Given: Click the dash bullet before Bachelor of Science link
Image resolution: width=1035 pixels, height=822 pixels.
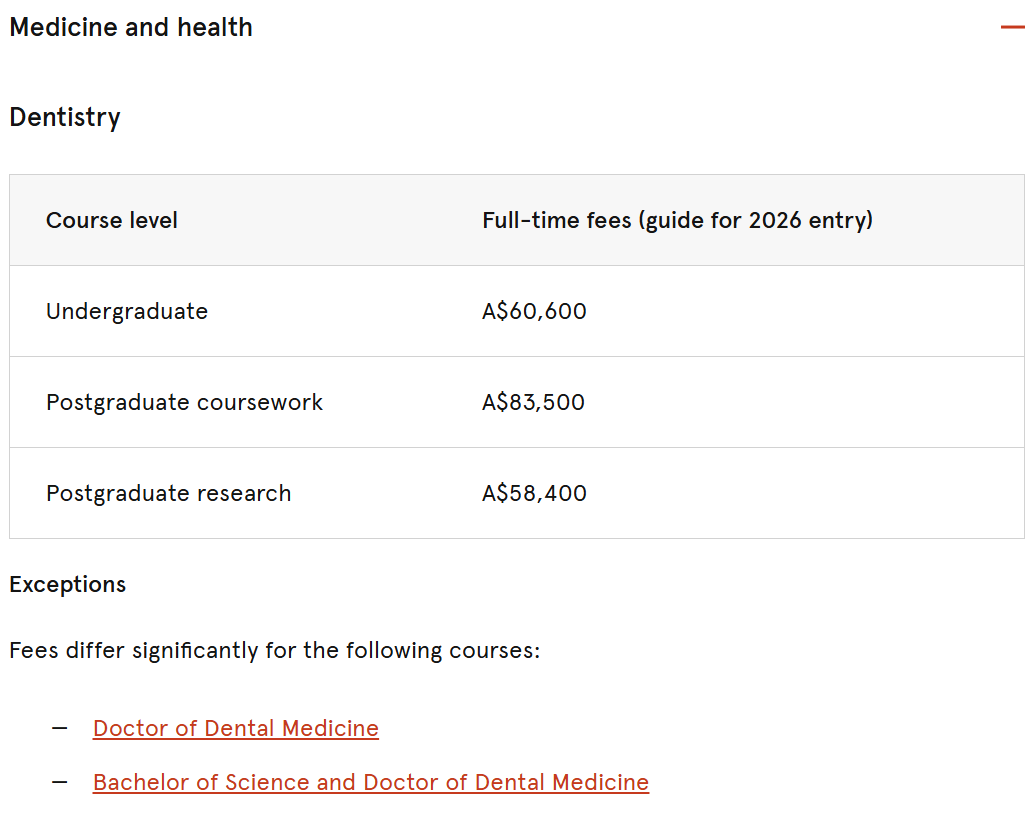Looking at the screenshot, I should [x=60, y=782].
